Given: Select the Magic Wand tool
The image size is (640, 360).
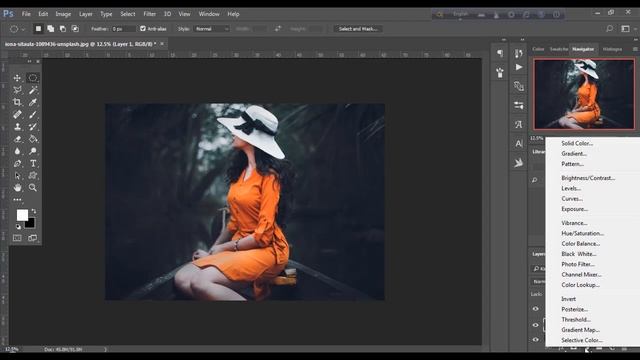Looking at the screenshot, I should (33, 90).
